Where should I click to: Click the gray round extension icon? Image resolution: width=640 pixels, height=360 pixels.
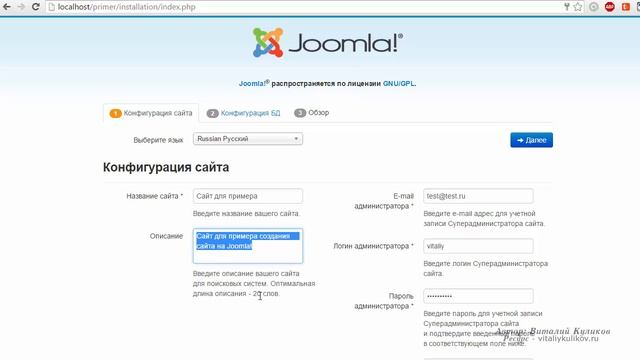[594, 7]
